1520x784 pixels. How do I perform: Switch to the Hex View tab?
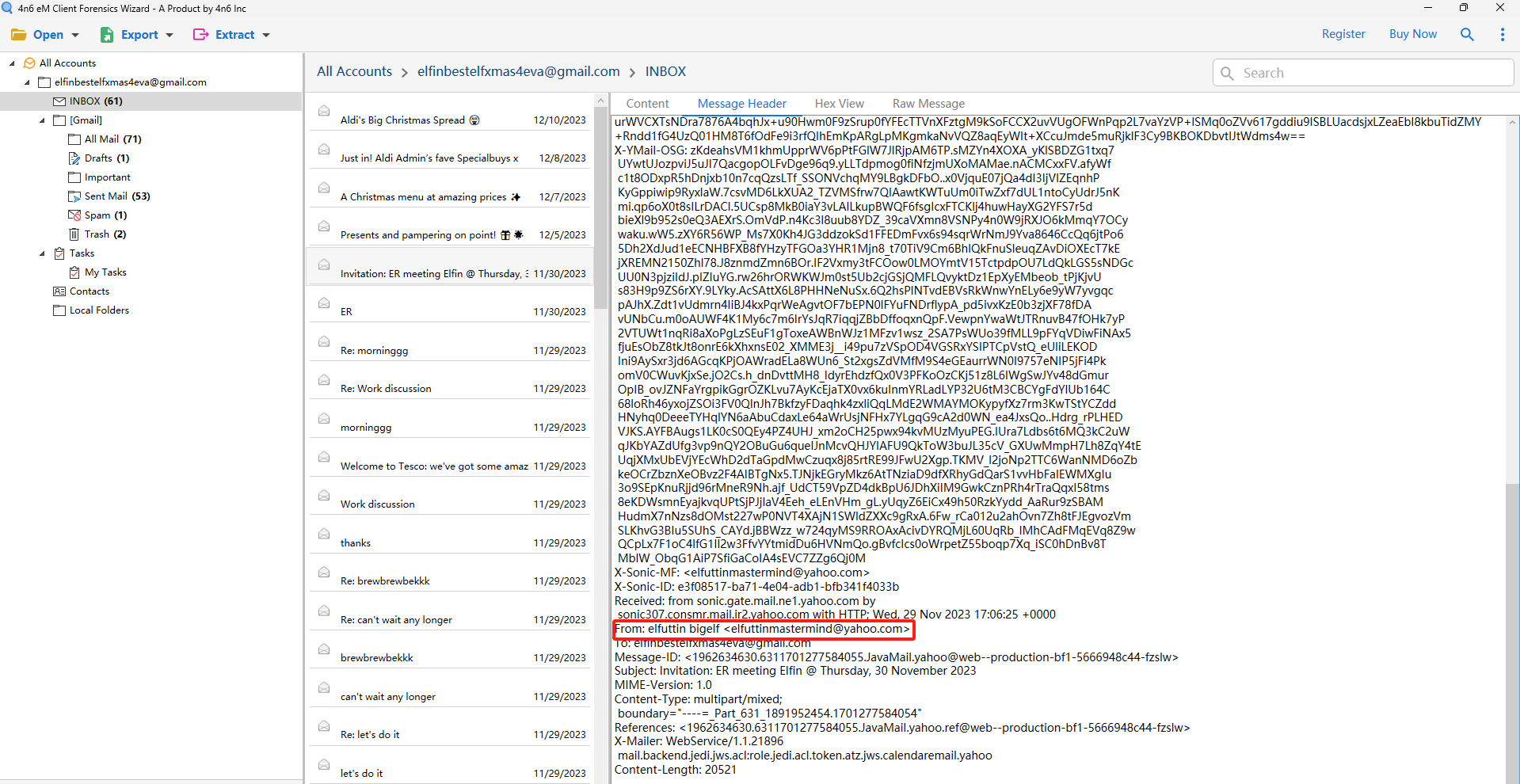point(839,104)
